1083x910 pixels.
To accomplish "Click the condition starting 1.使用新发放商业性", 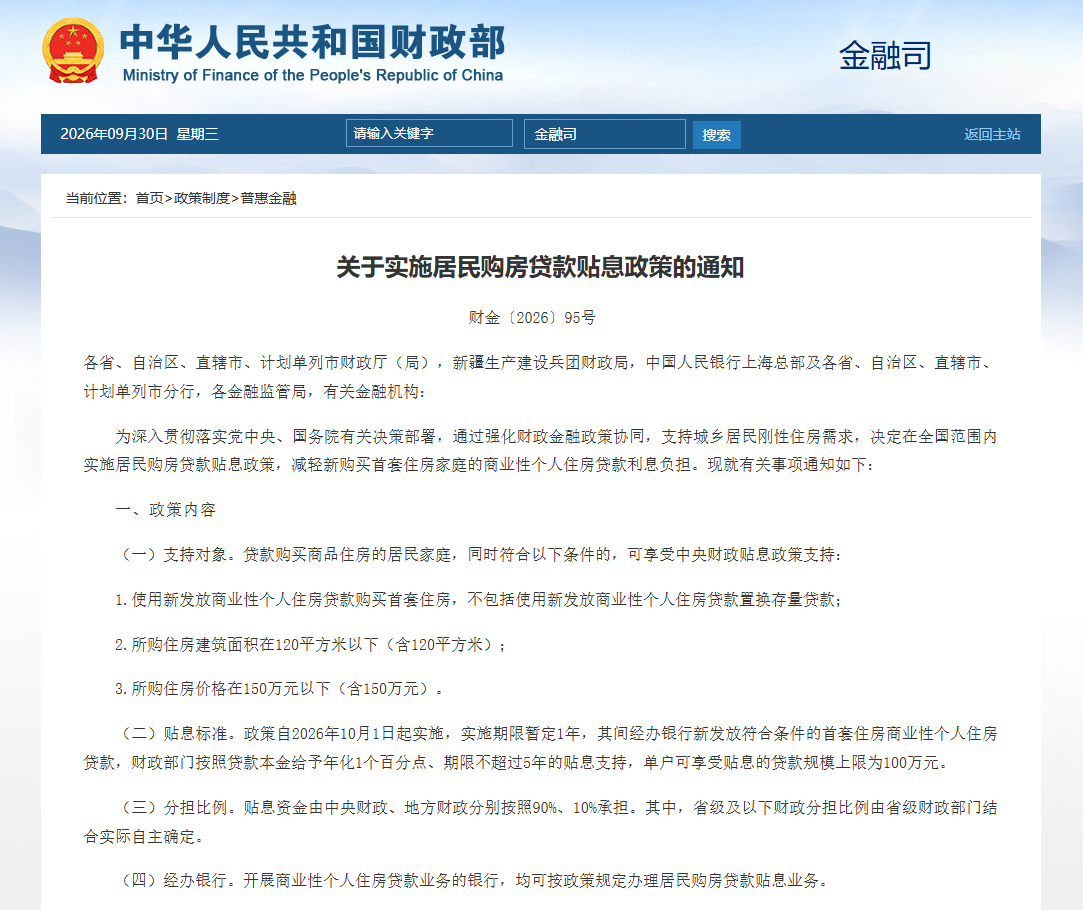I will tap(478, 599).
